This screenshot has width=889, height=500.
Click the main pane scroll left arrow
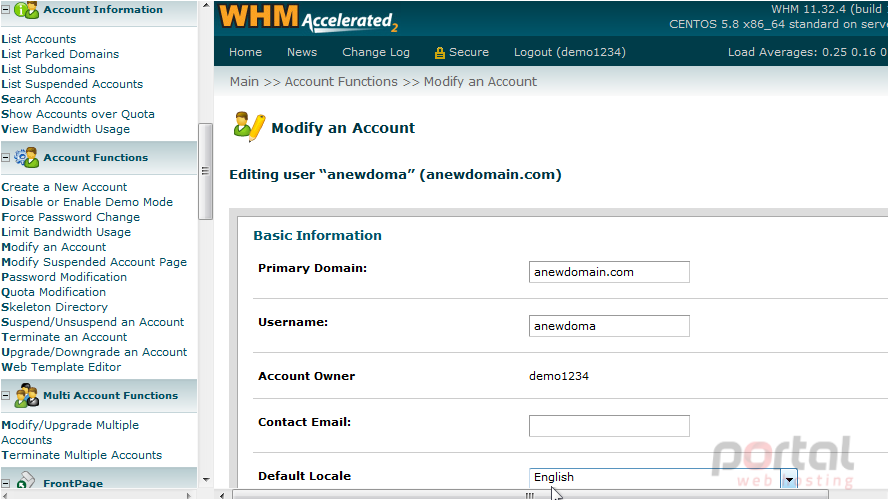[x=222, y=495]
